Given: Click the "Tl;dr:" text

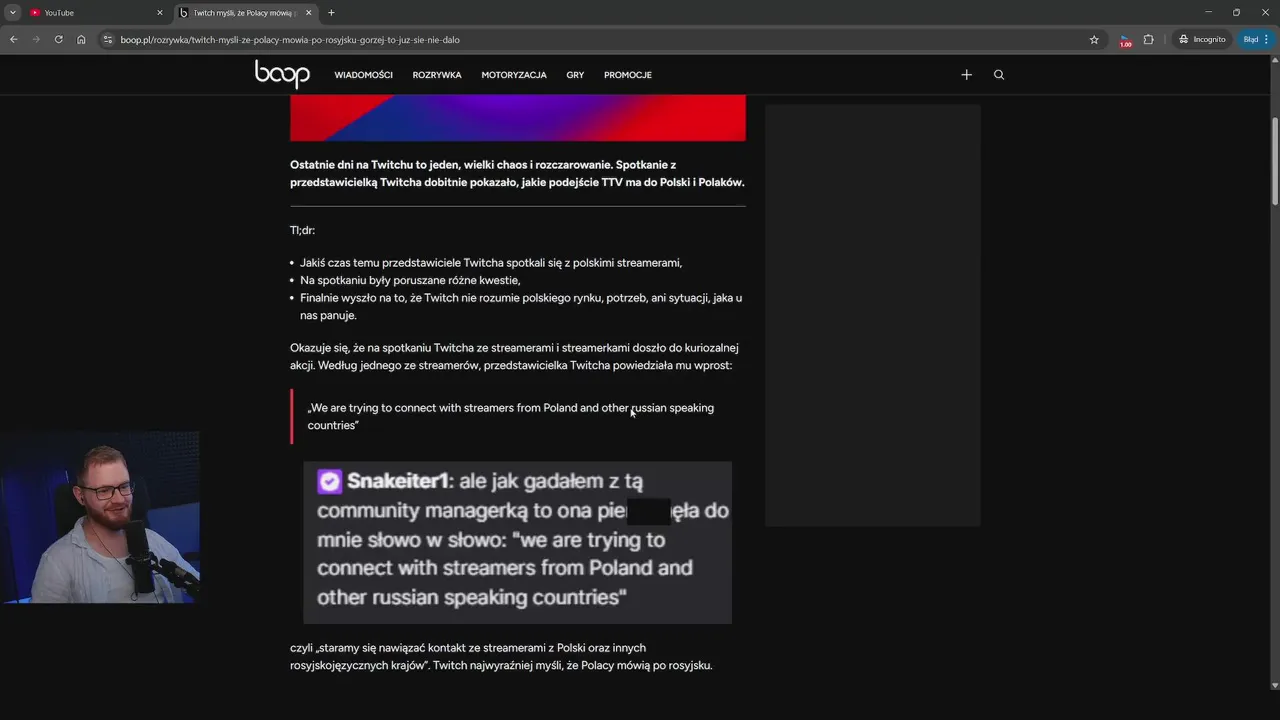Looking at the screenshot, I should coord(302,230).
